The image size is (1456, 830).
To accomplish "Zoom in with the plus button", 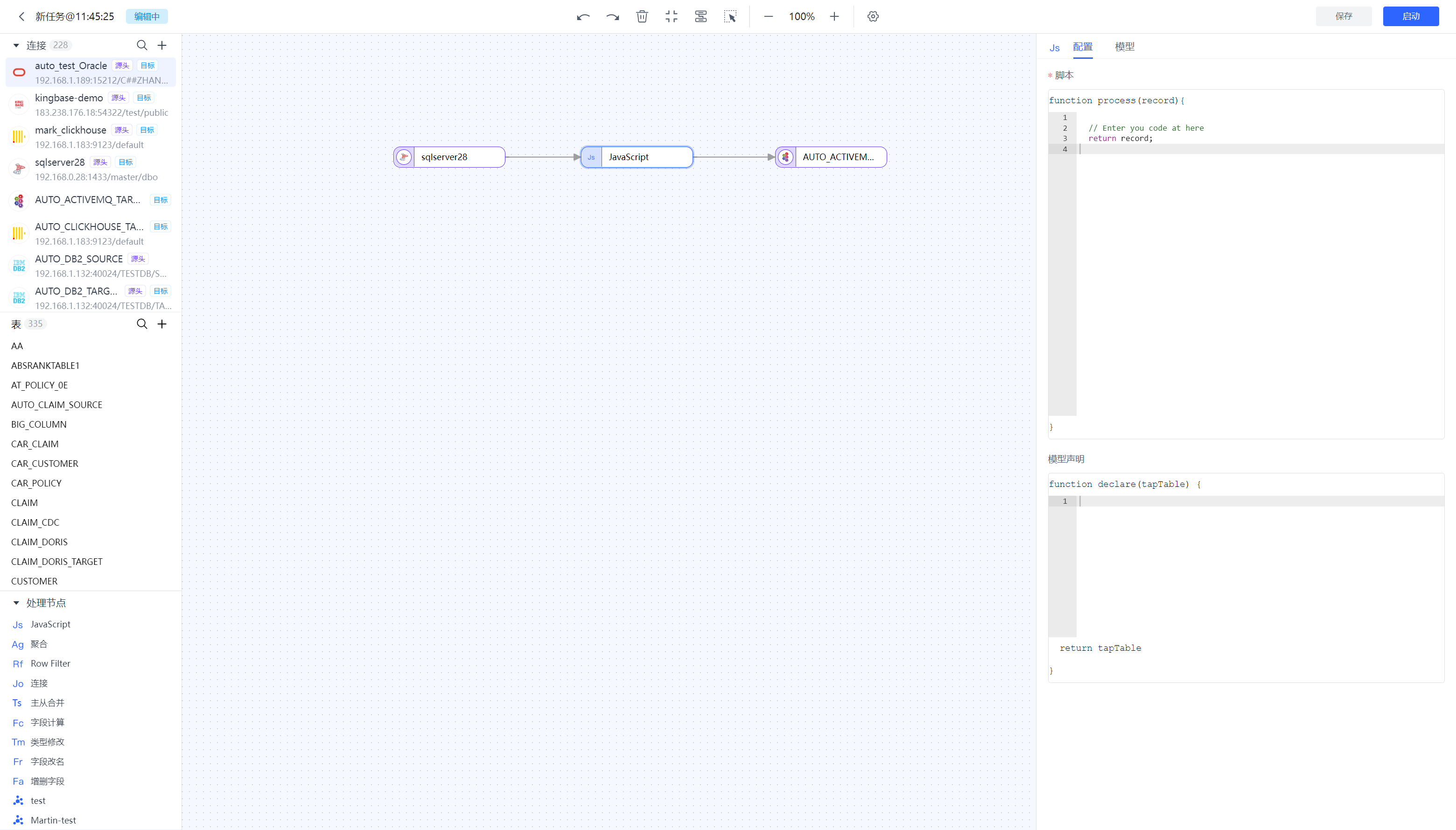I will (834, 16).
